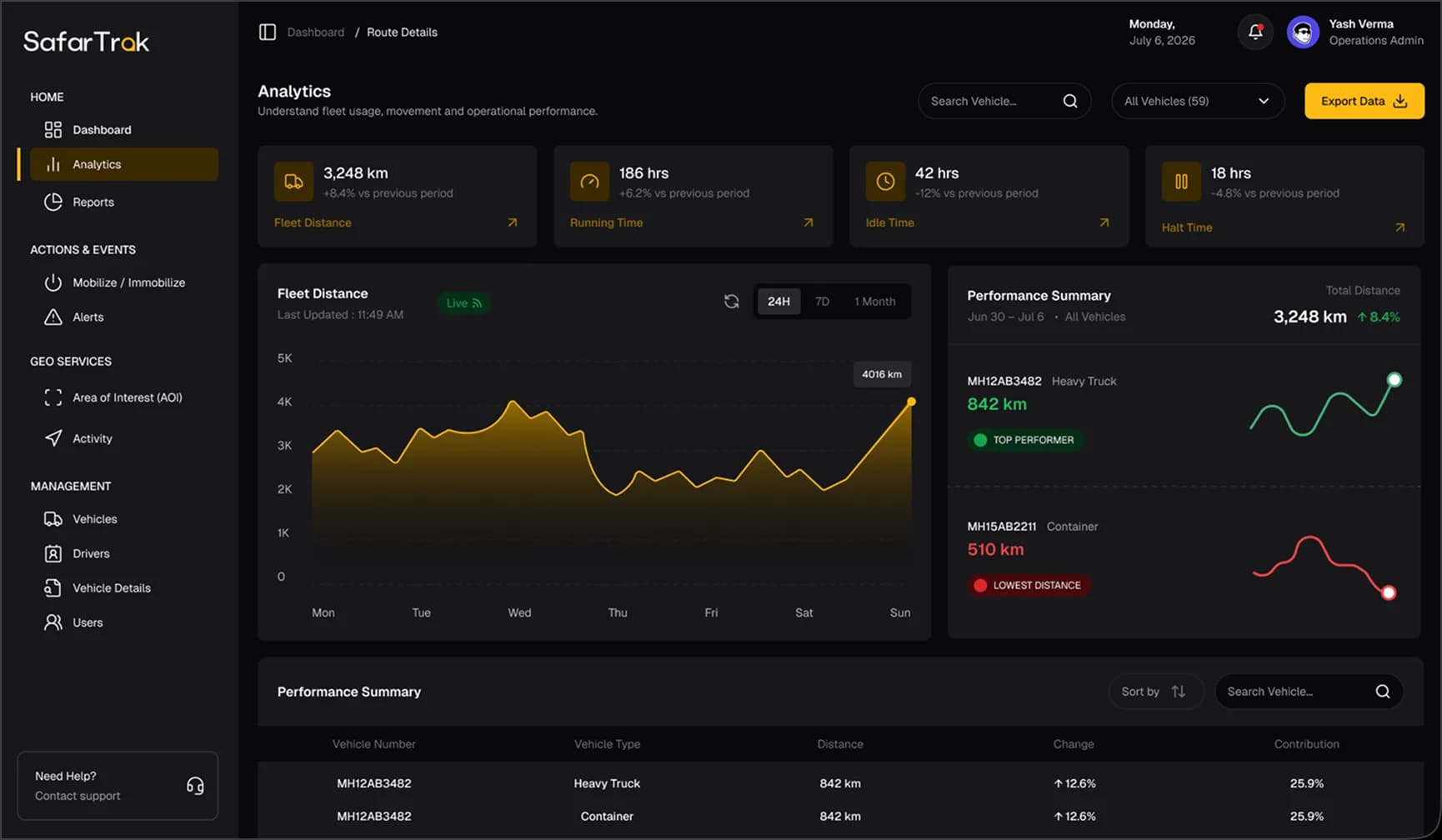Open the notifications bell

click(1255, 32)
